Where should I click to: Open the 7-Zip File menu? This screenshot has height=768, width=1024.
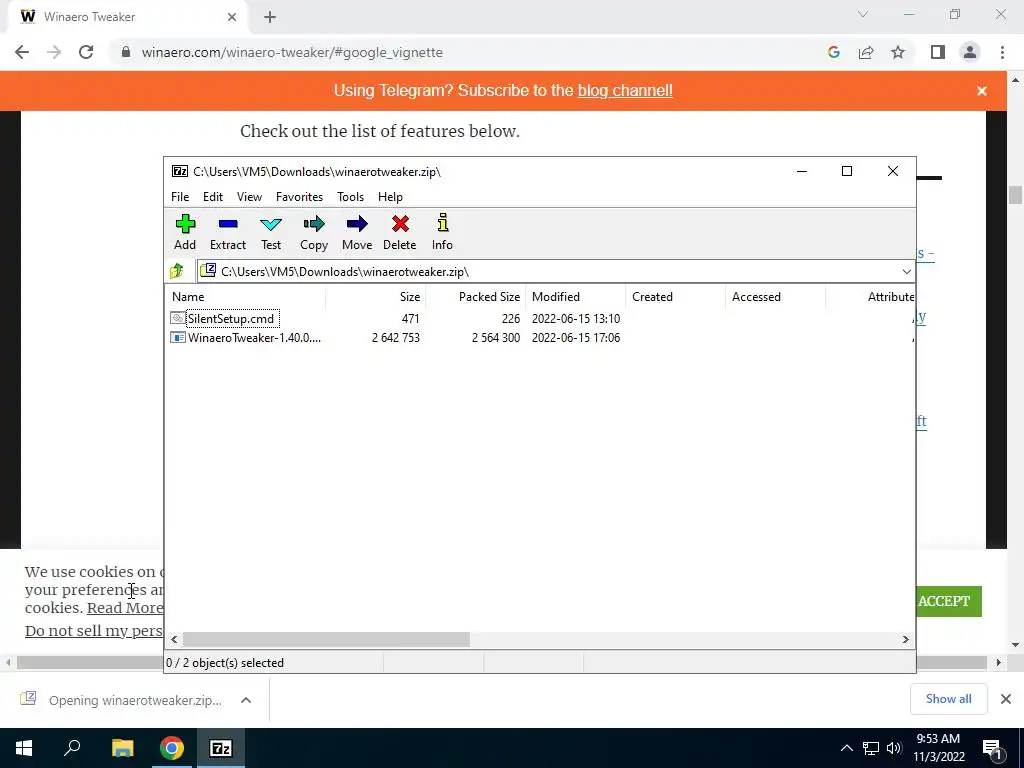pos(180,197)
